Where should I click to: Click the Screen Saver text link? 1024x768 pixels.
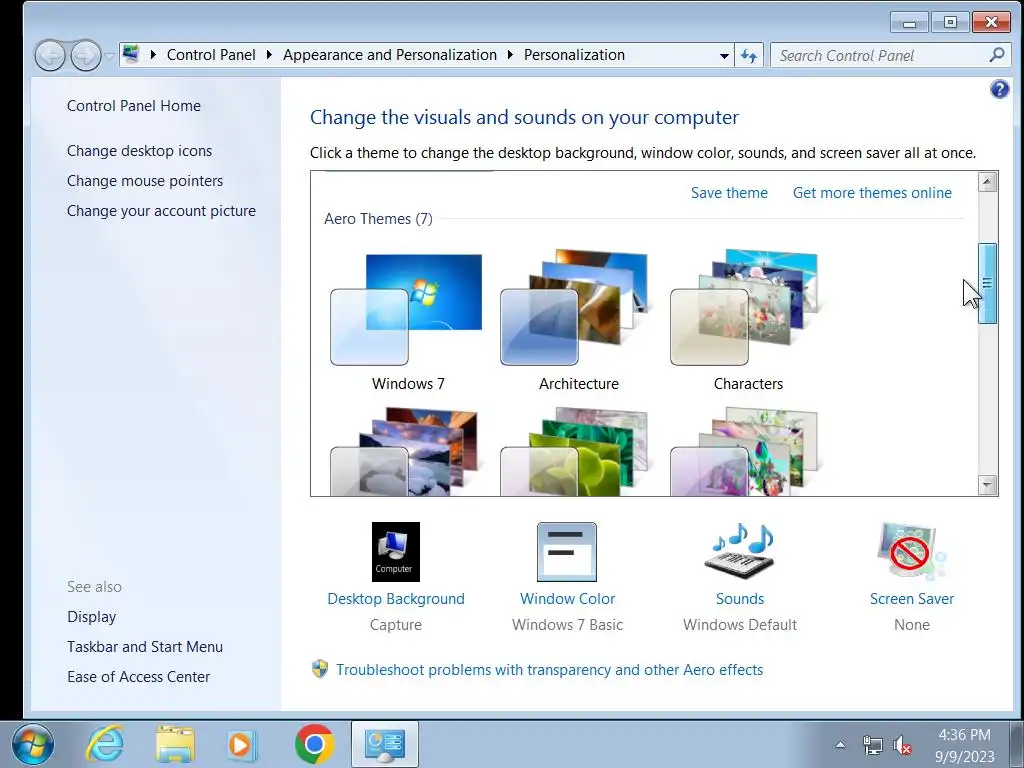(912, 599)
